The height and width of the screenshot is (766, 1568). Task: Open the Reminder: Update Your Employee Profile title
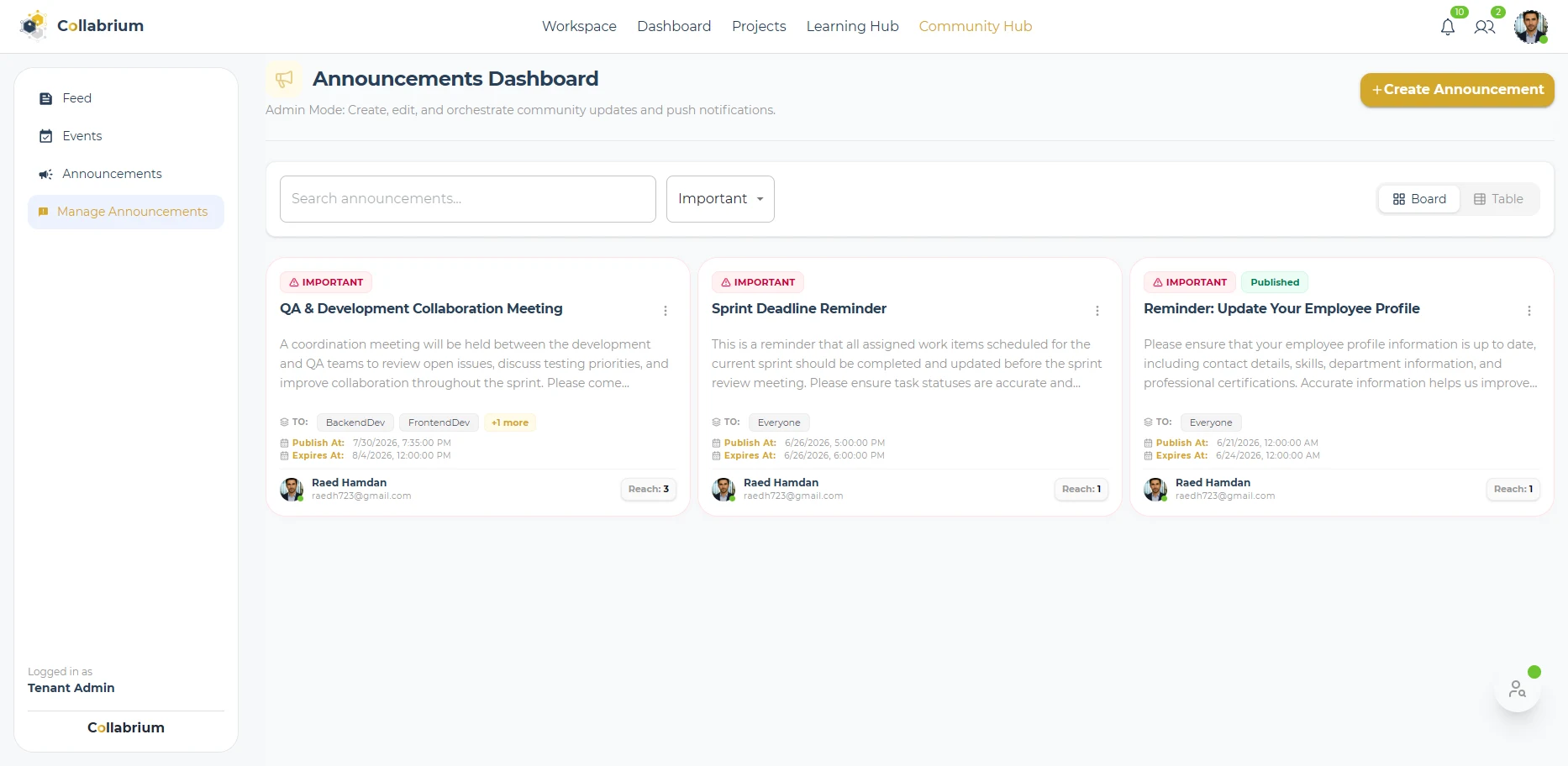point(1281,308)
